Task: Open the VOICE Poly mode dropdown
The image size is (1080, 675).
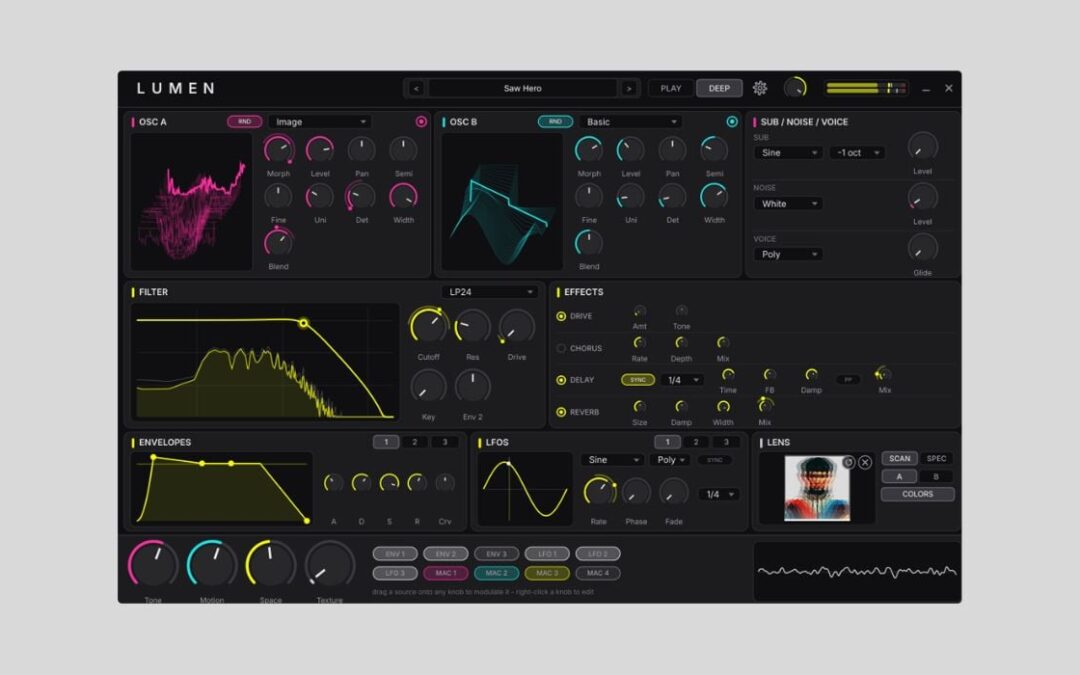Action: click(789, 254)
